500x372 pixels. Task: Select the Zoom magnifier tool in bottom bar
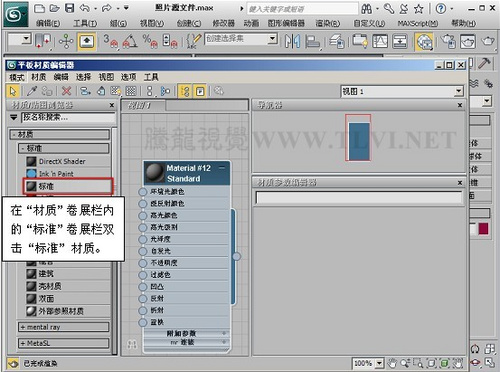tap(405, 363)
